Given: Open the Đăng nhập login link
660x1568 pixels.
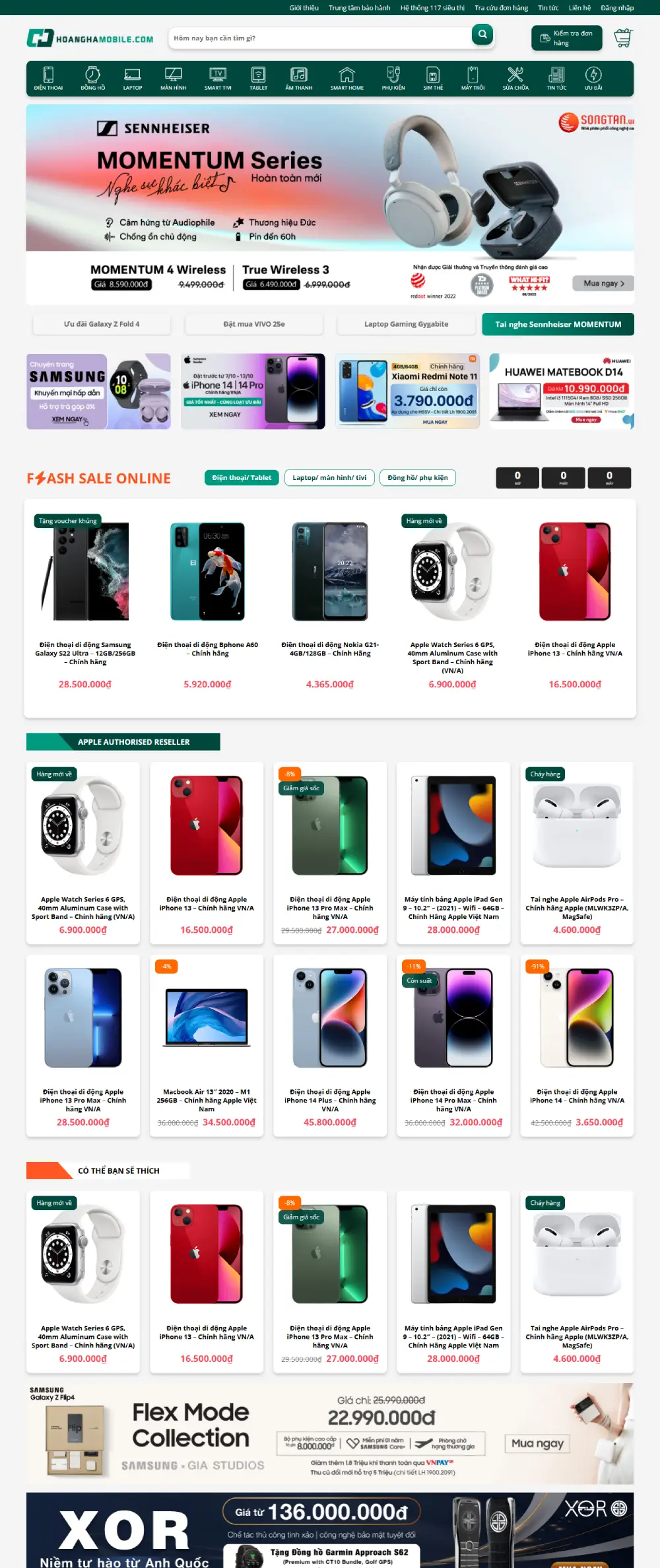Looking at the screenshot, I should click(x=617, y=8).
